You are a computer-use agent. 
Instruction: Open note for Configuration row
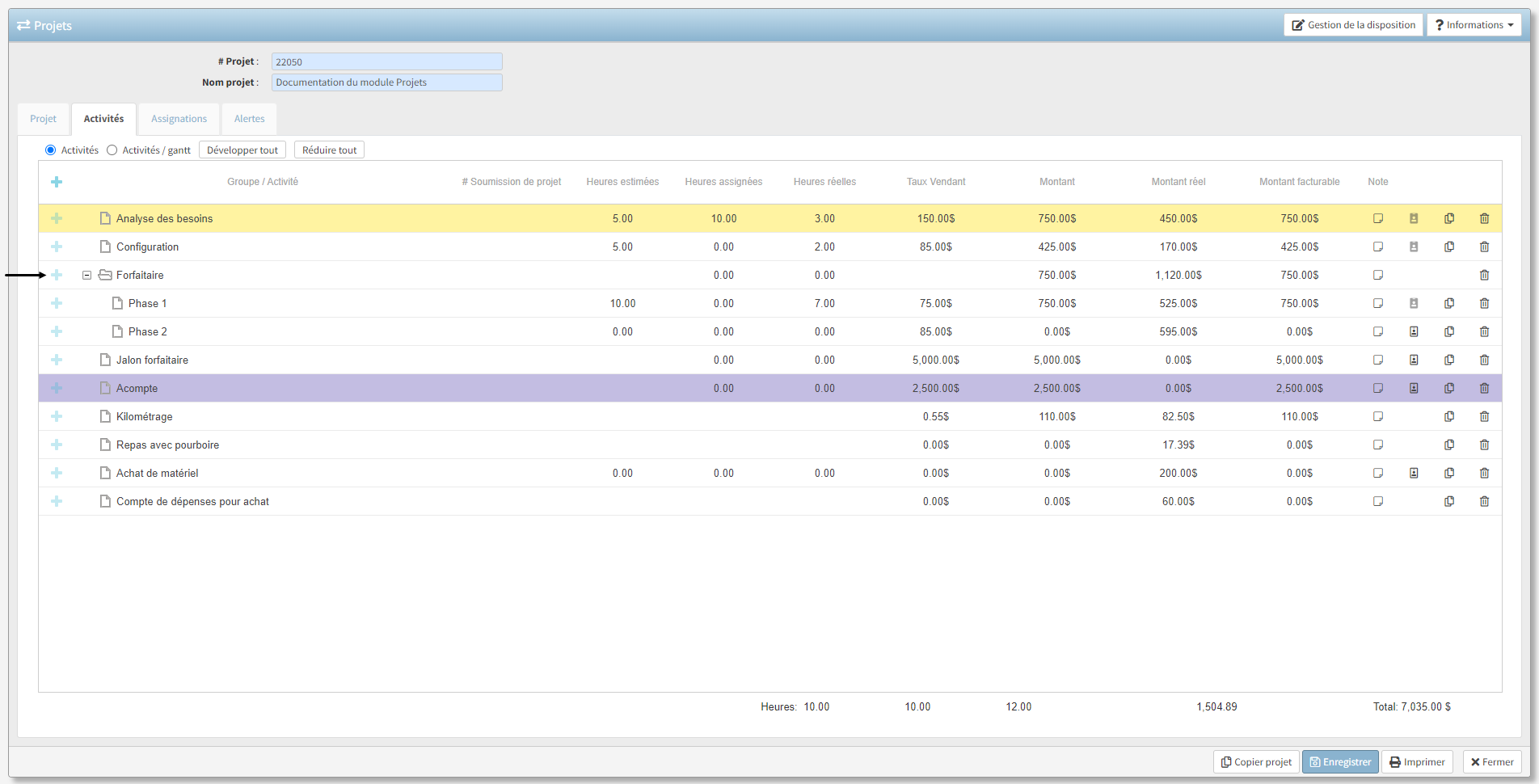click(x=1378, y=247)
